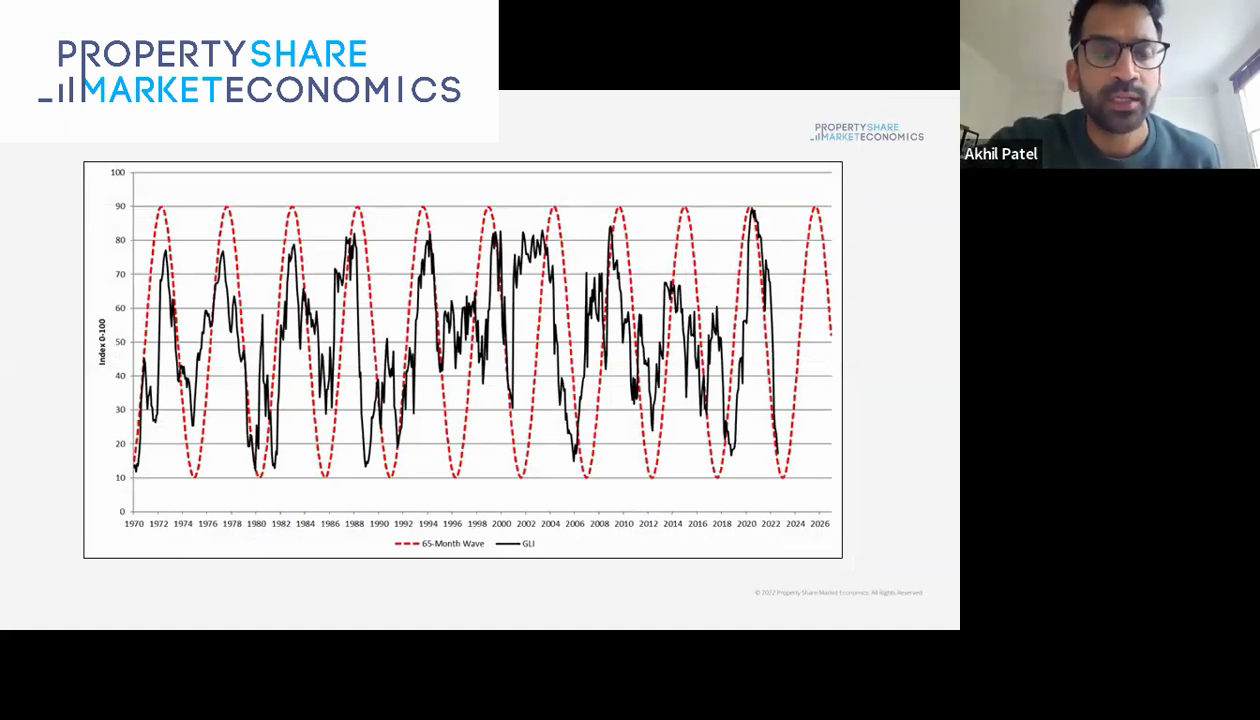Click the red dashed 65-Month Wave legend swatch
Viewport: 1260px width, 720px height.
406,544
